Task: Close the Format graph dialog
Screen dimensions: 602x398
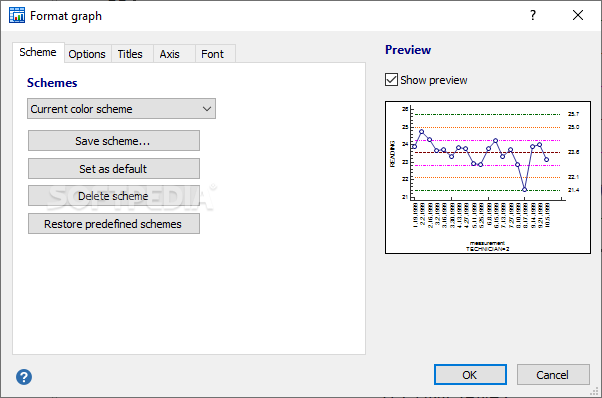Action: point(578,15)
